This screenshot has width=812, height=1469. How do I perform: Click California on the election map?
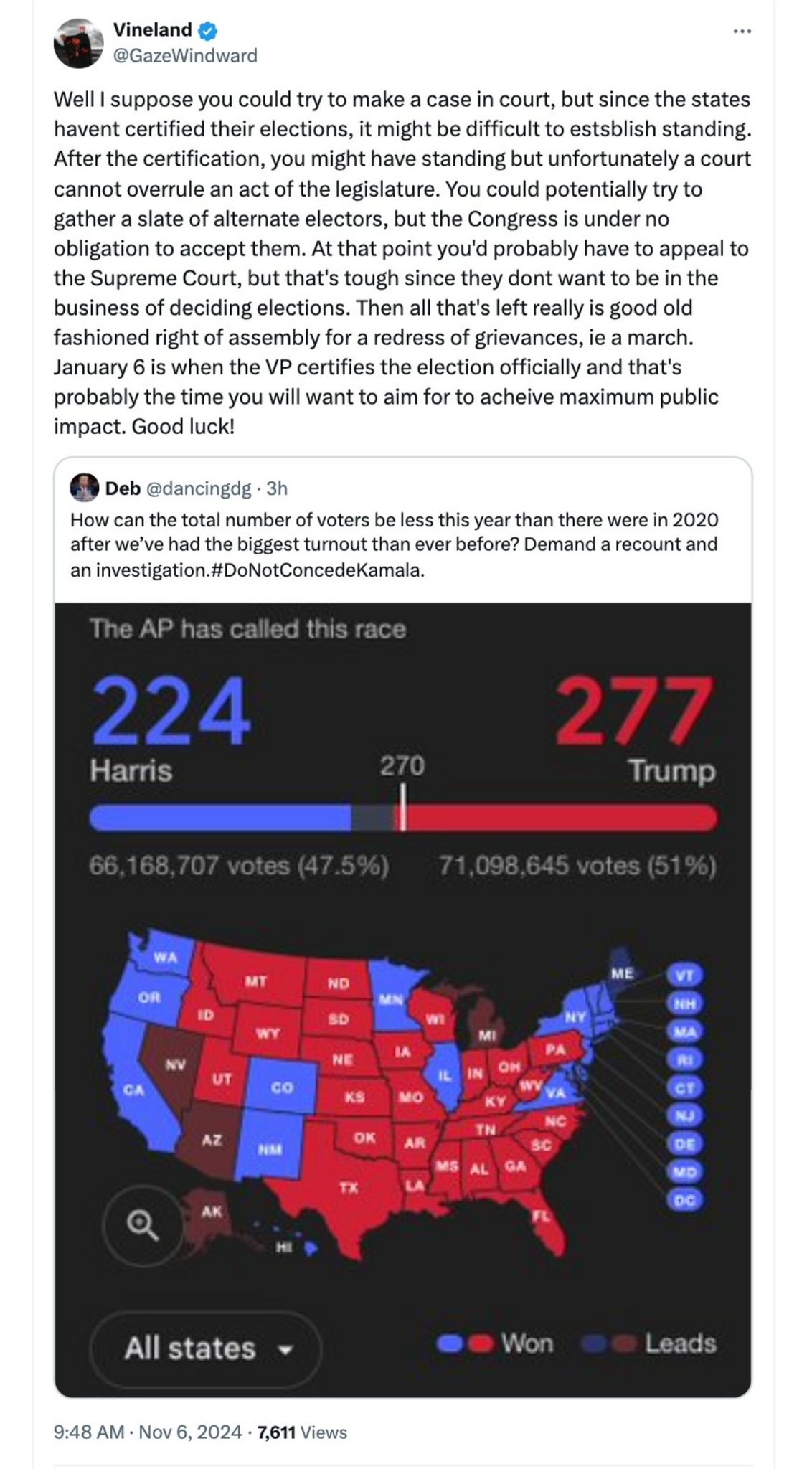tap(133, 1090)
